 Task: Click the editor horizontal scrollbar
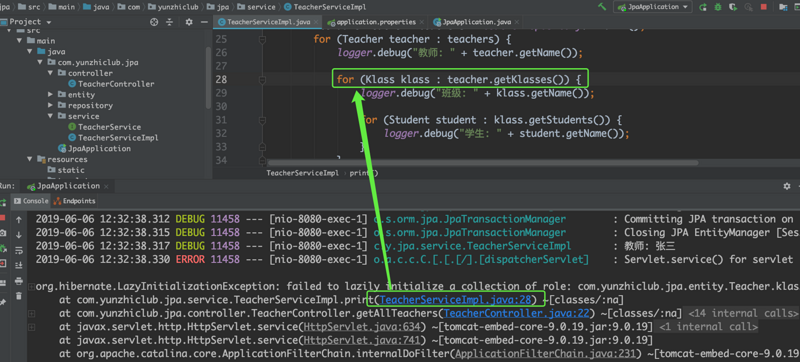pos(483,163)
